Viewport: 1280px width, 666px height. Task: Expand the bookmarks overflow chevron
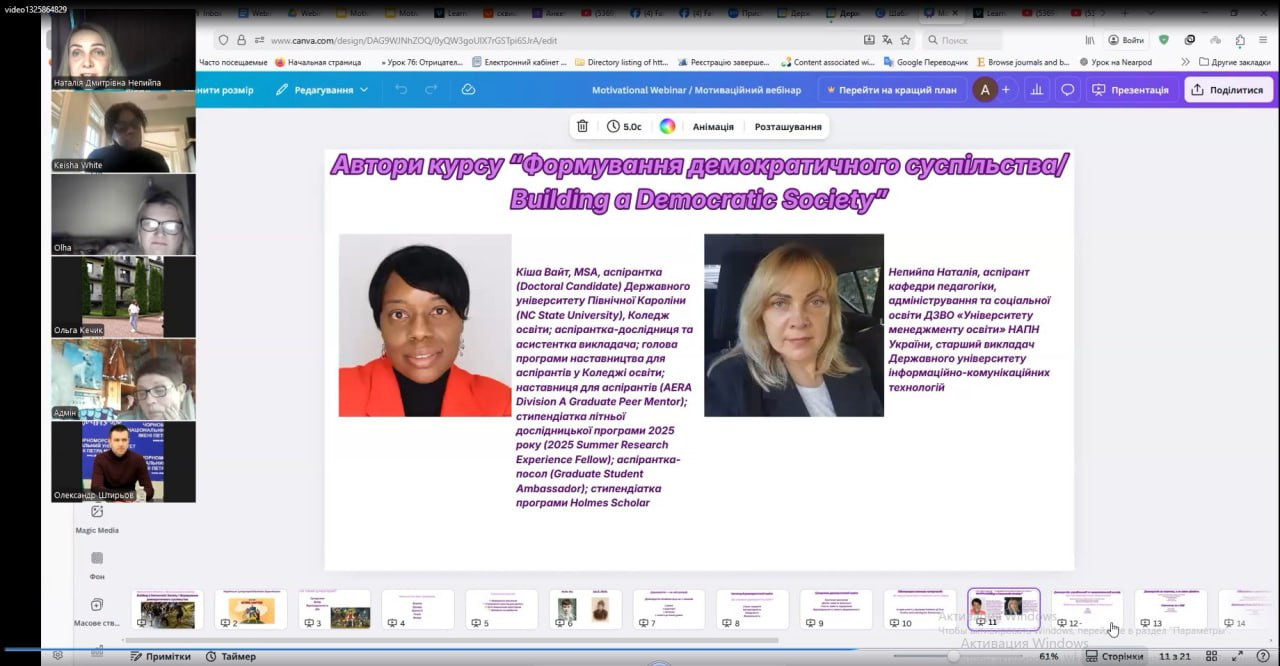1185,62
